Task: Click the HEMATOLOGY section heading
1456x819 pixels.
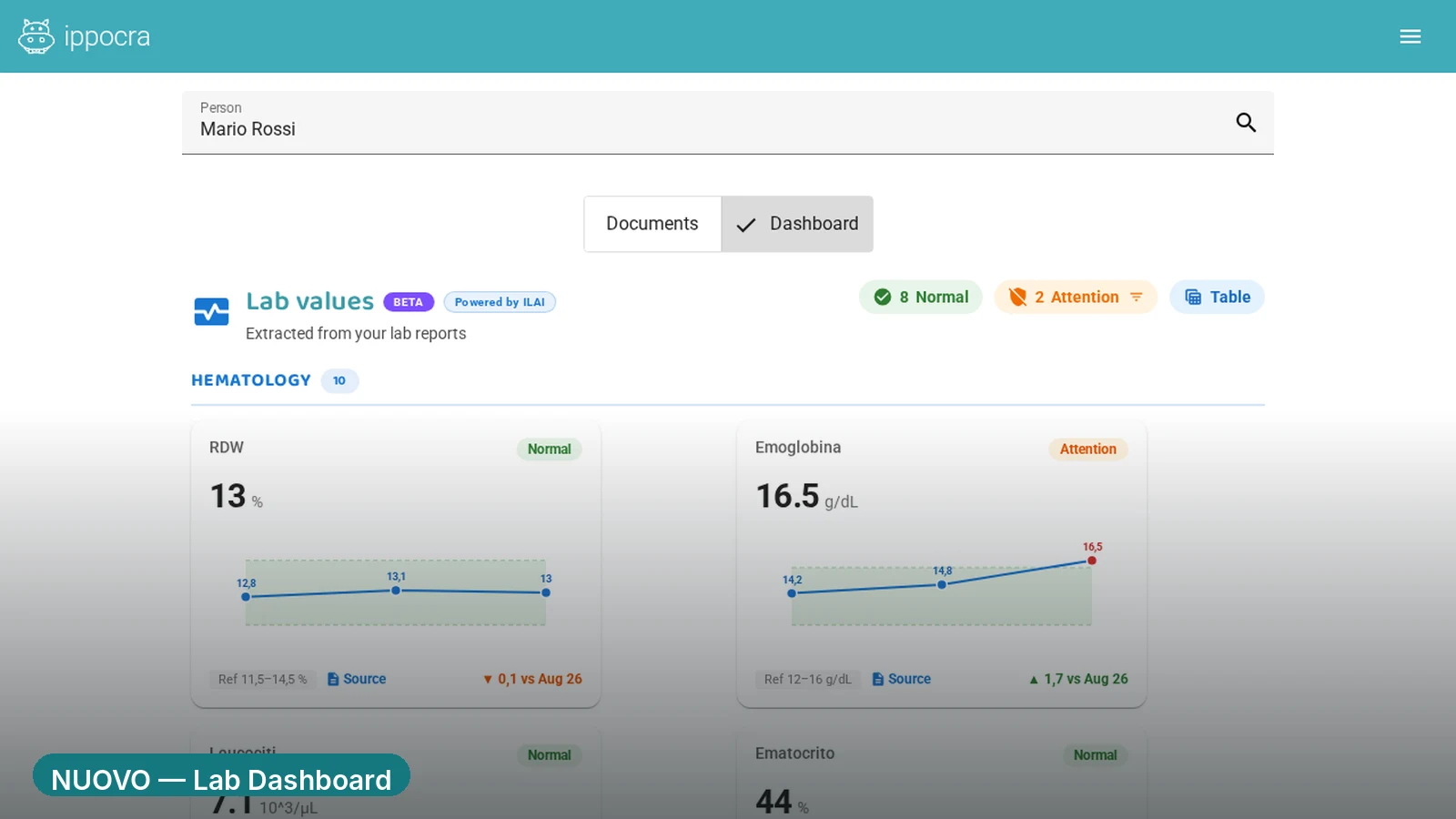Action: click(x=251, y=380)
